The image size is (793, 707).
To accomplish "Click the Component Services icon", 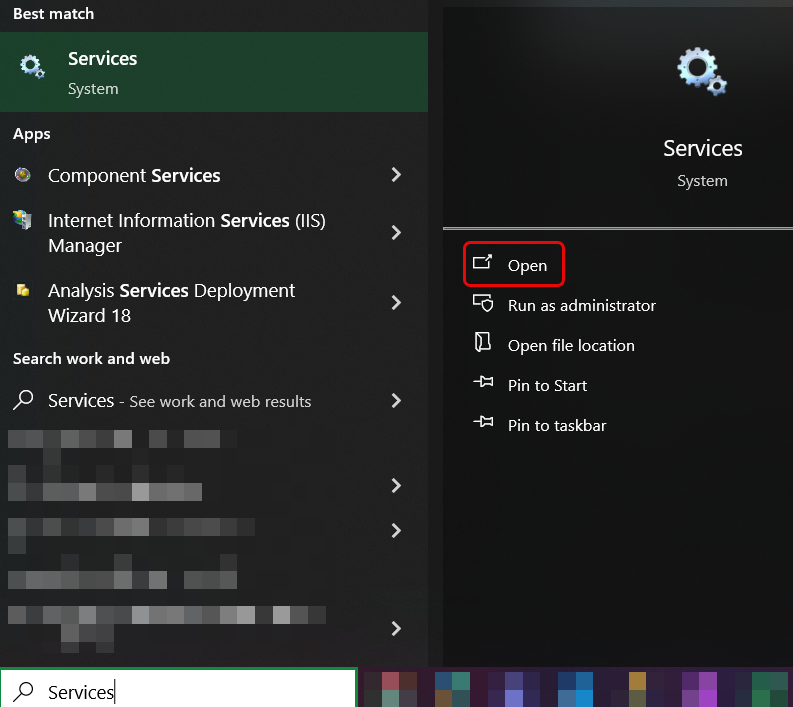I will [22, 174].
